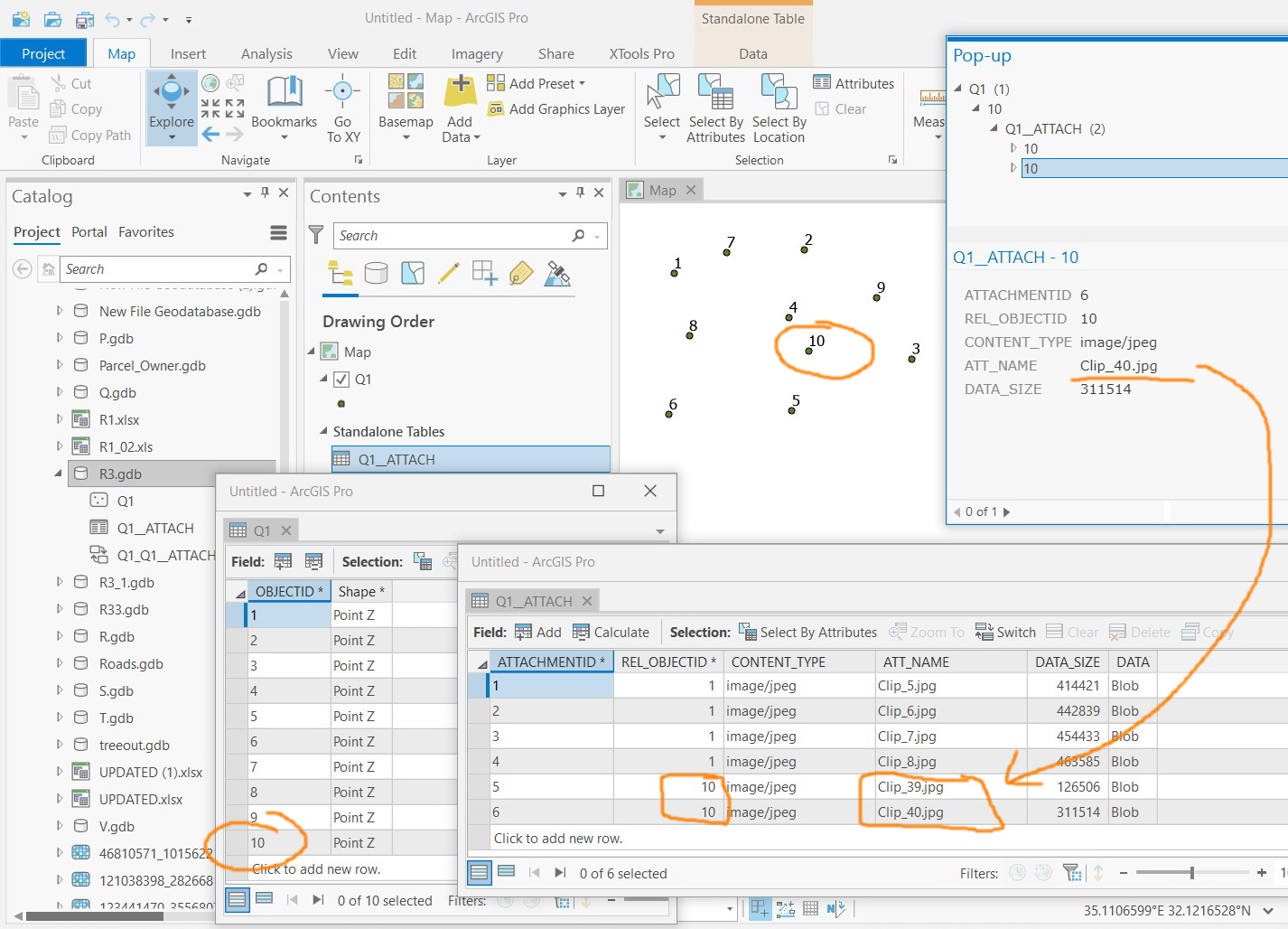Open the XTools Pro ribbon tab
Screen dimensions: 1288x929
click(641, 54)
